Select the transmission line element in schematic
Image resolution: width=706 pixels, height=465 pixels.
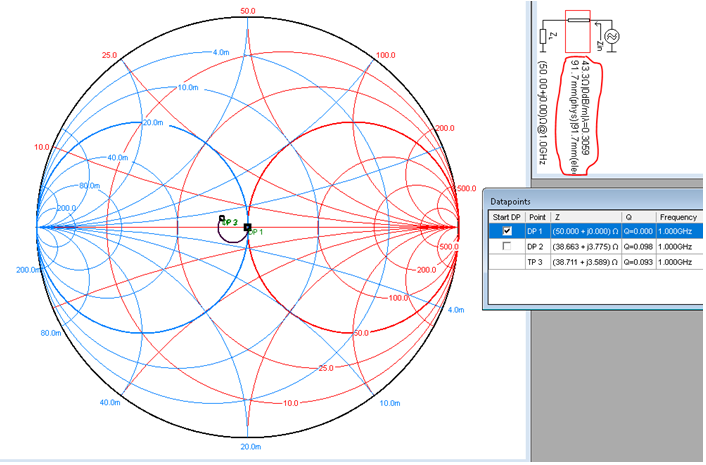point(579,20)
